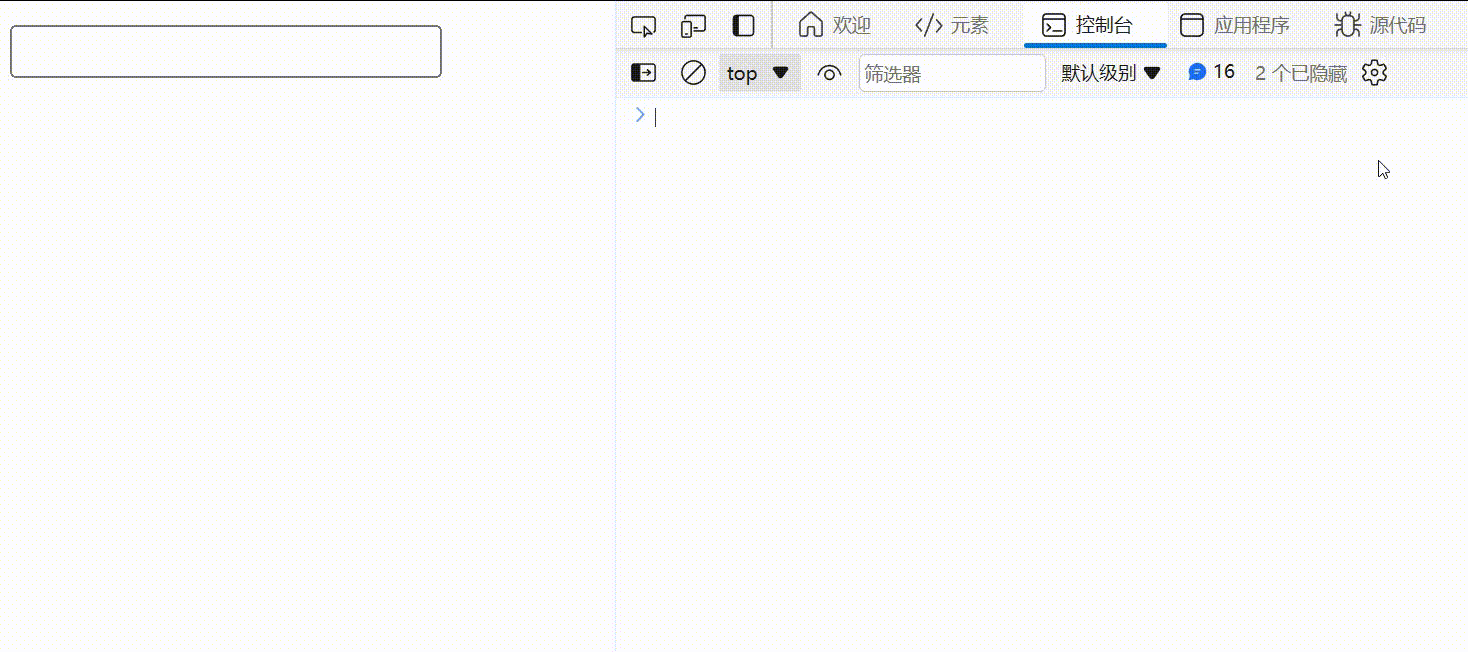The width and height of the screenshot is (1468, 652).
Task: Open the console sidebar
Action: tap(643, 72)
